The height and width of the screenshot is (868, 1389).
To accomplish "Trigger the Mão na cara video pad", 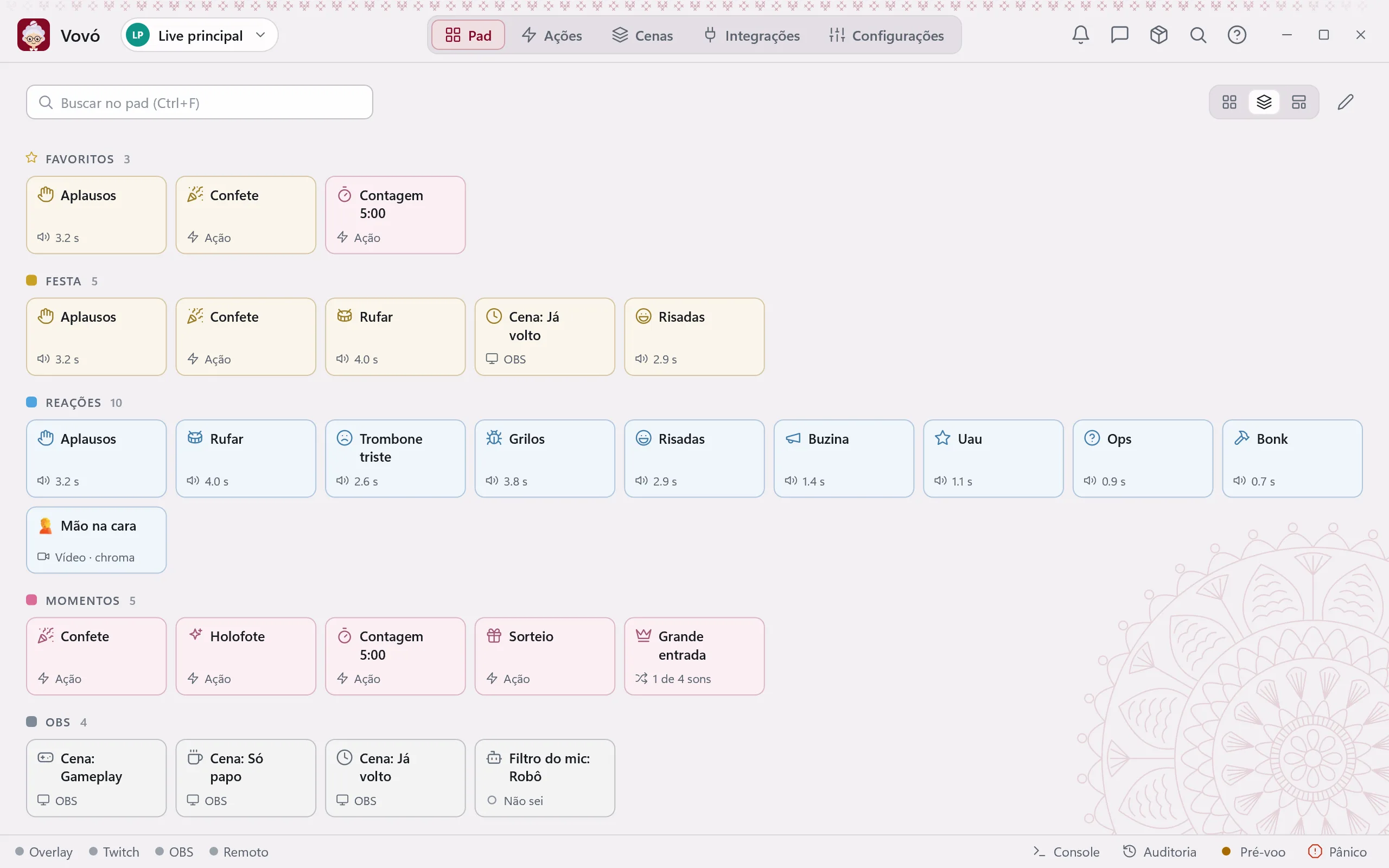I will tap(97, 540).
